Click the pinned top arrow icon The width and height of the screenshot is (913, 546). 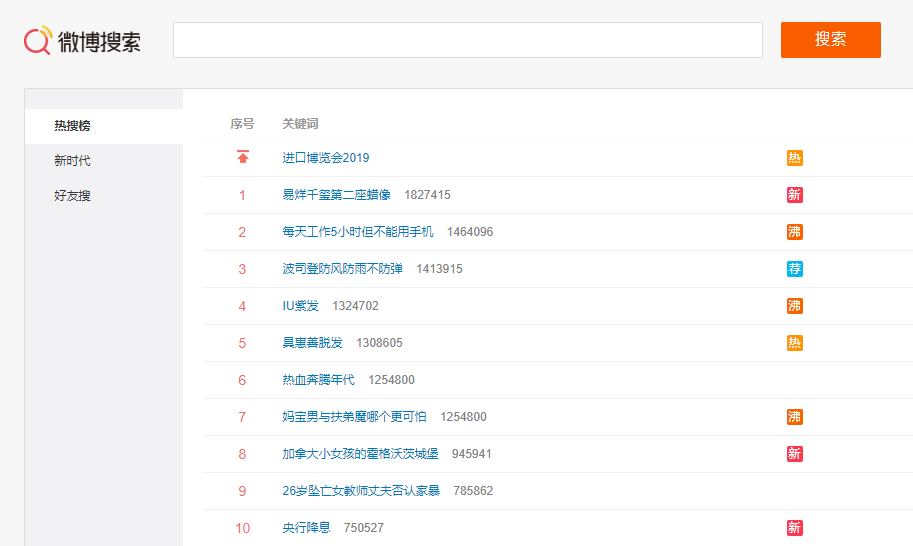[x=242, y=157]
